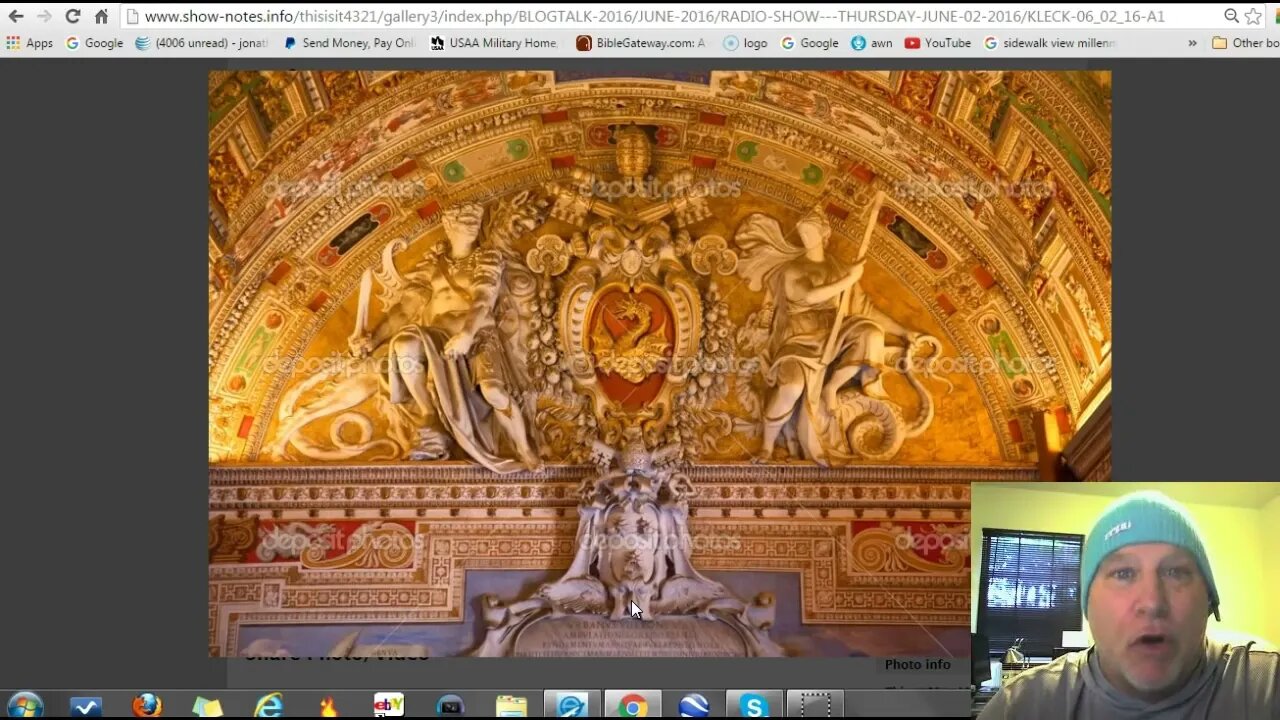Open the YouTube bookmark
1280x720 pixels.
pyautogui.click(x=938, y=43)
